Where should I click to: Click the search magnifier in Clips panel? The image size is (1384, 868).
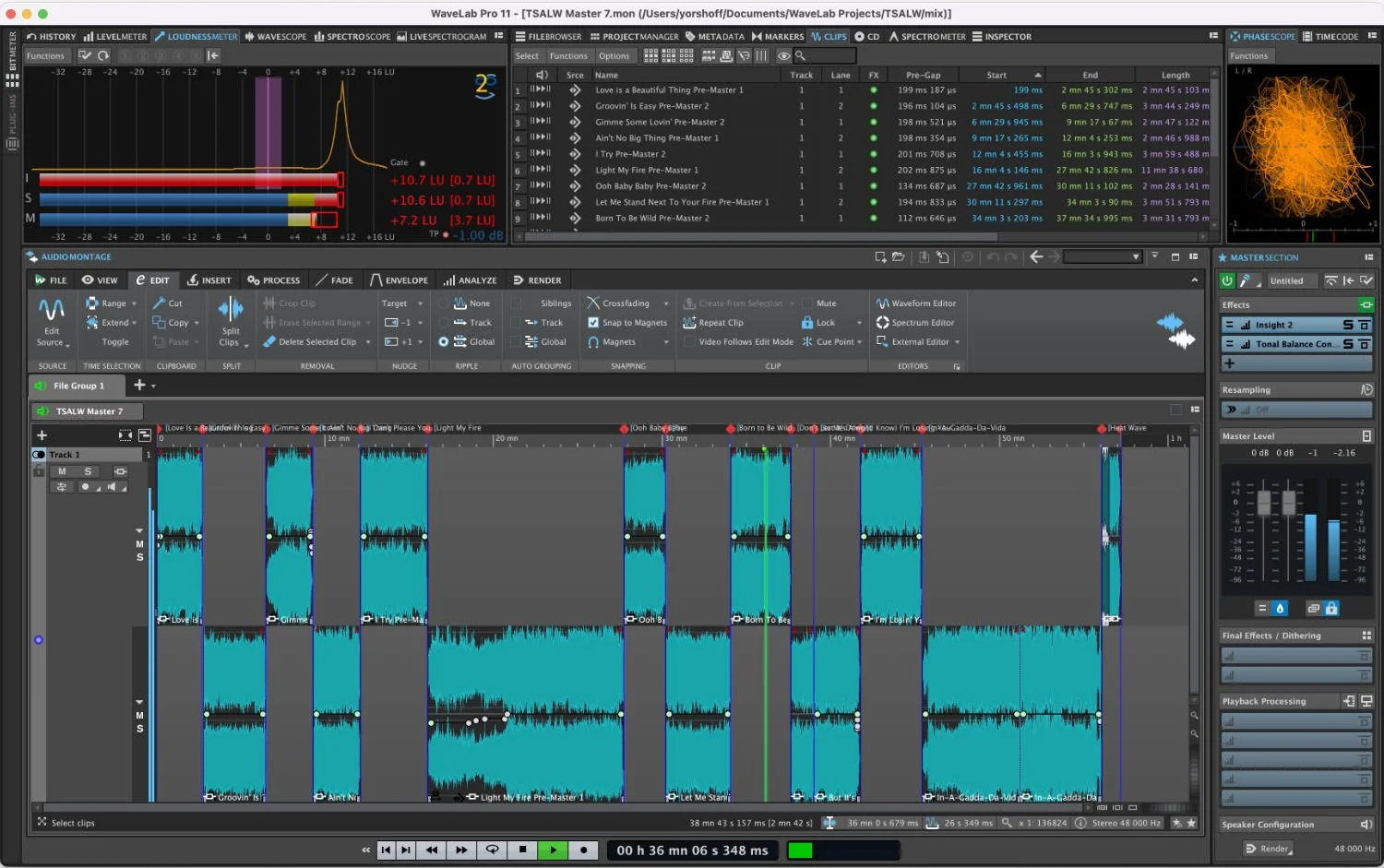coord(800,55)
